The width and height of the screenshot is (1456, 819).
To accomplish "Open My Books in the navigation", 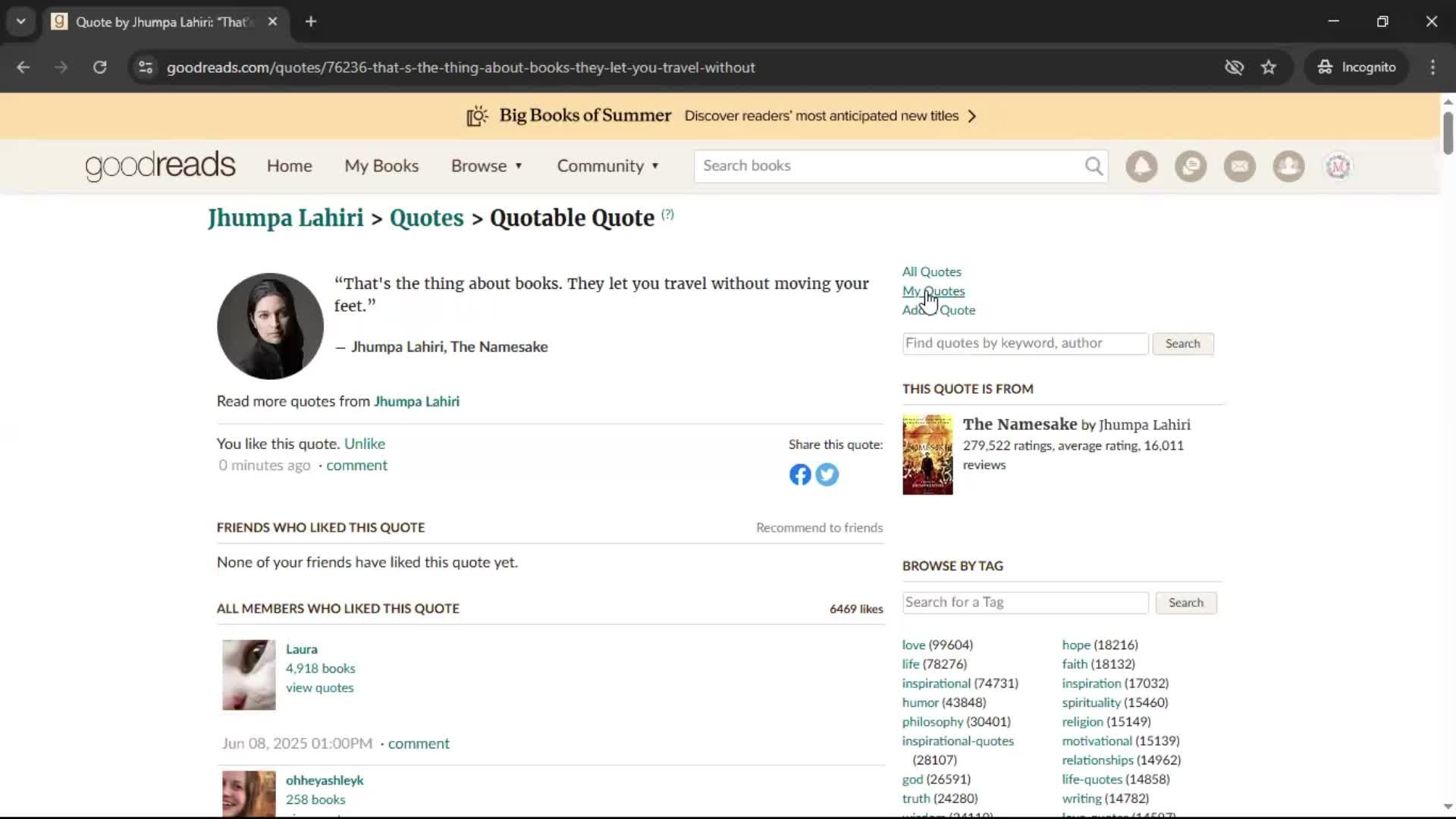I will click(x=381, y=166).
